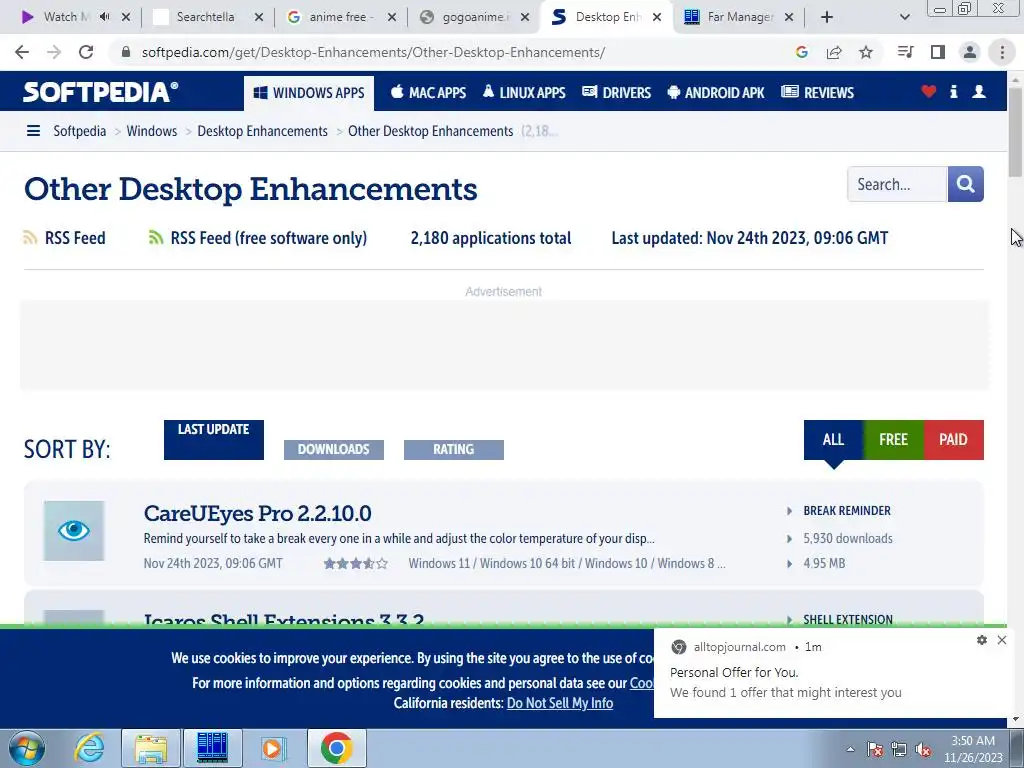Click the Break Reminder category tag
Viewport: 1024px width, 768px height.
[847, 511]
